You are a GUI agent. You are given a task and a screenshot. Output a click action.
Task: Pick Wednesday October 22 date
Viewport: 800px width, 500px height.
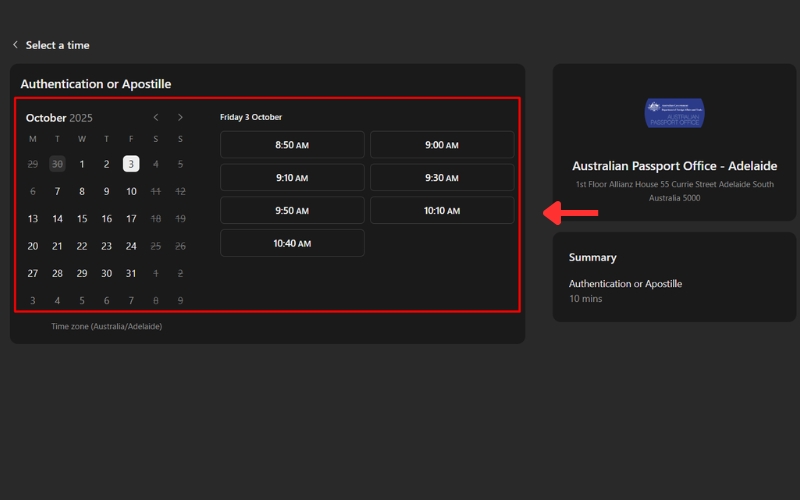pos(82,246)
